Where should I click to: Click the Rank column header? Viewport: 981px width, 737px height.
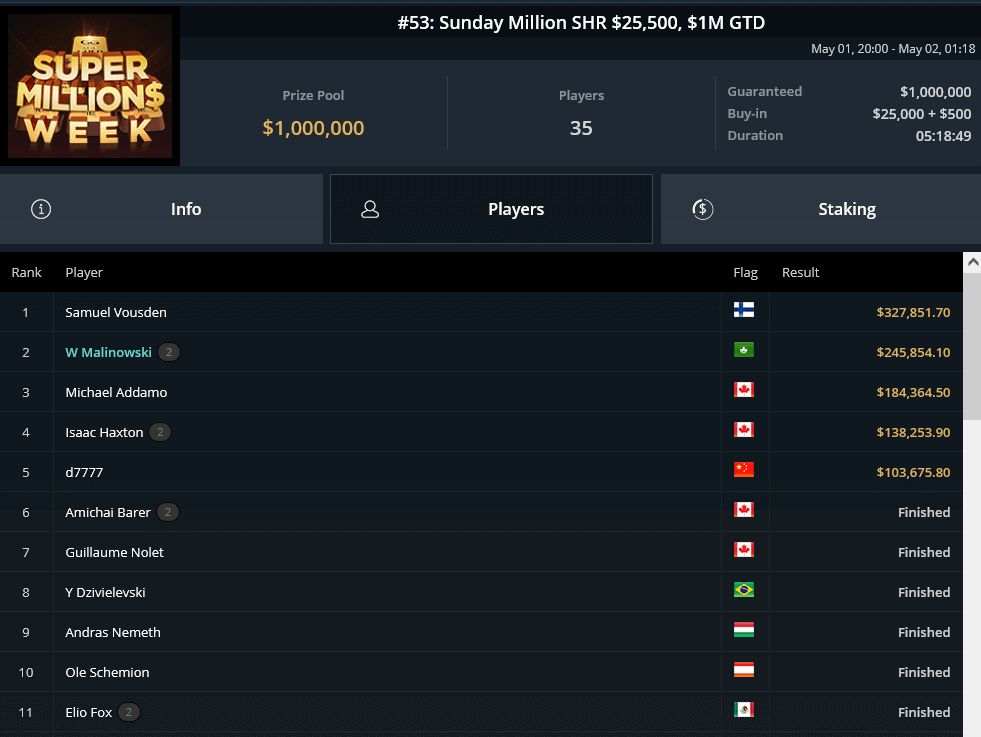tap(26, 272)
